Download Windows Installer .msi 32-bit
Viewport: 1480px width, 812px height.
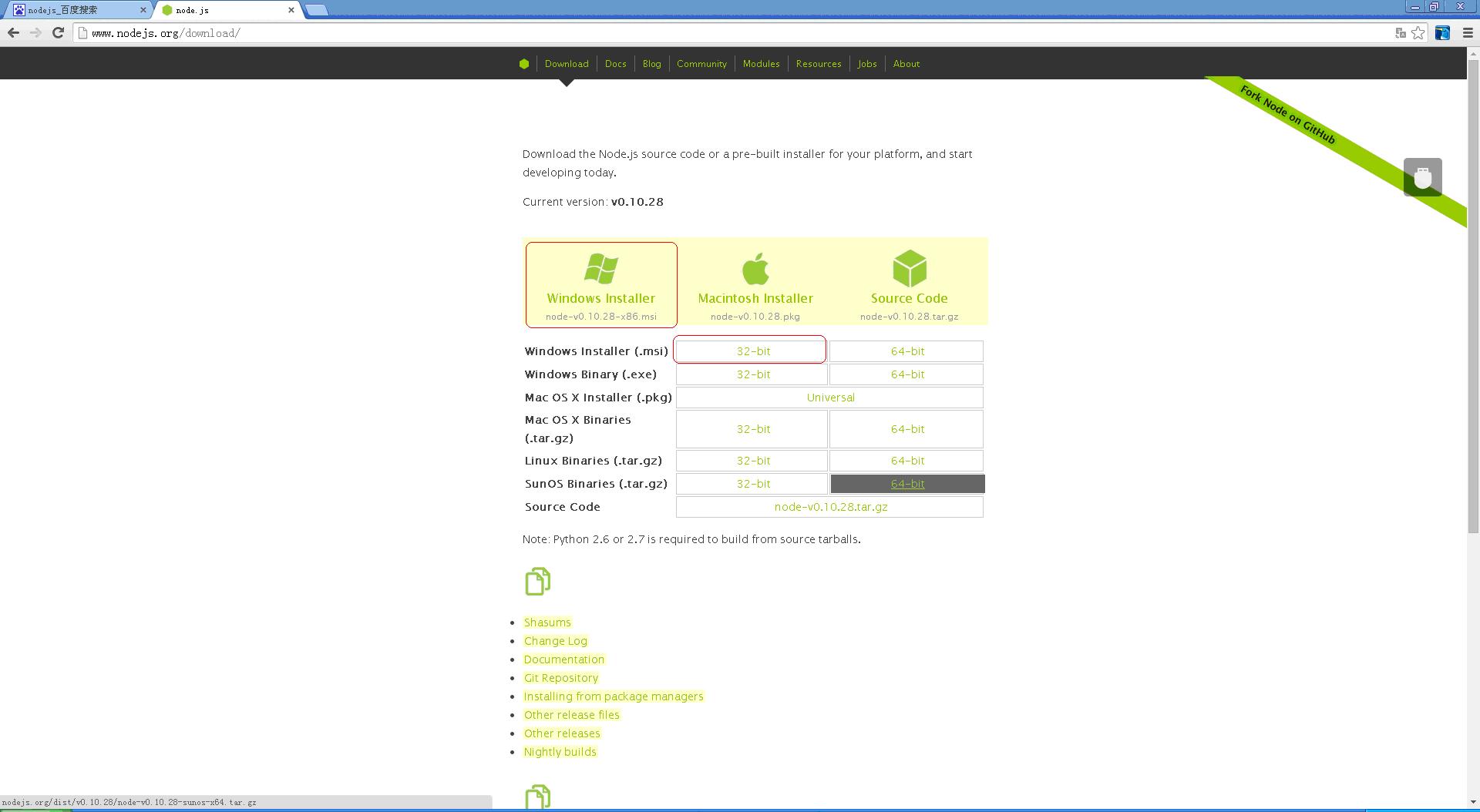752,351
